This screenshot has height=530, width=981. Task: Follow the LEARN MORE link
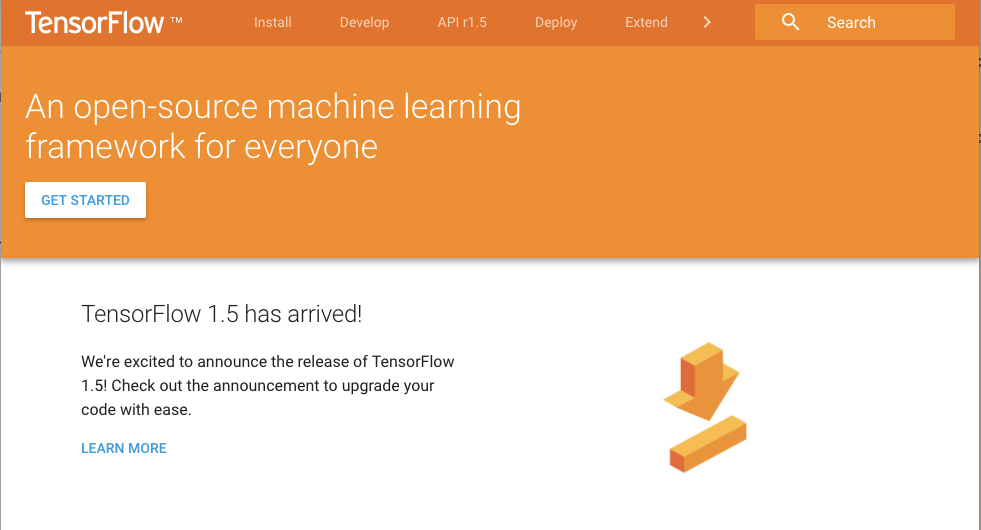[124, 448]
